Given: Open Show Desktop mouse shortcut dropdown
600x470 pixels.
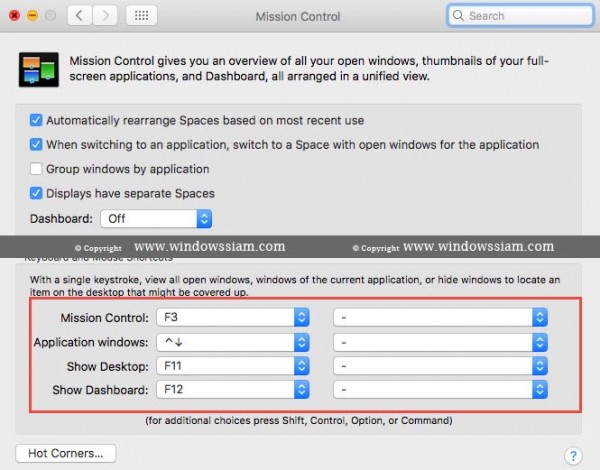Looking at the screenshot, I should point(440,366).
